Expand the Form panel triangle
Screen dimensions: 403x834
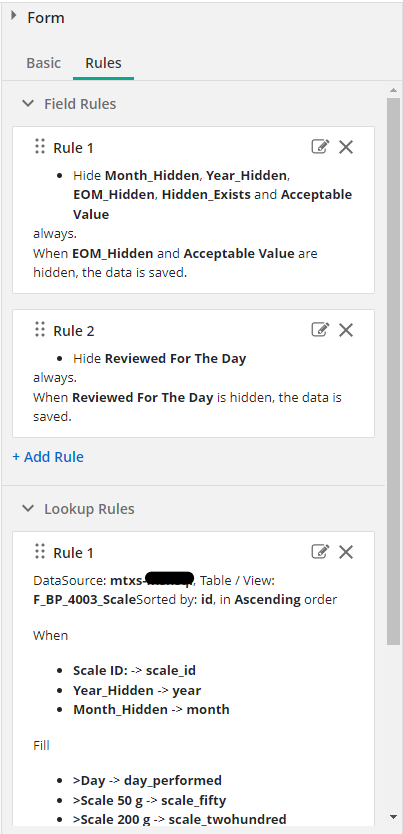(14, 16)
